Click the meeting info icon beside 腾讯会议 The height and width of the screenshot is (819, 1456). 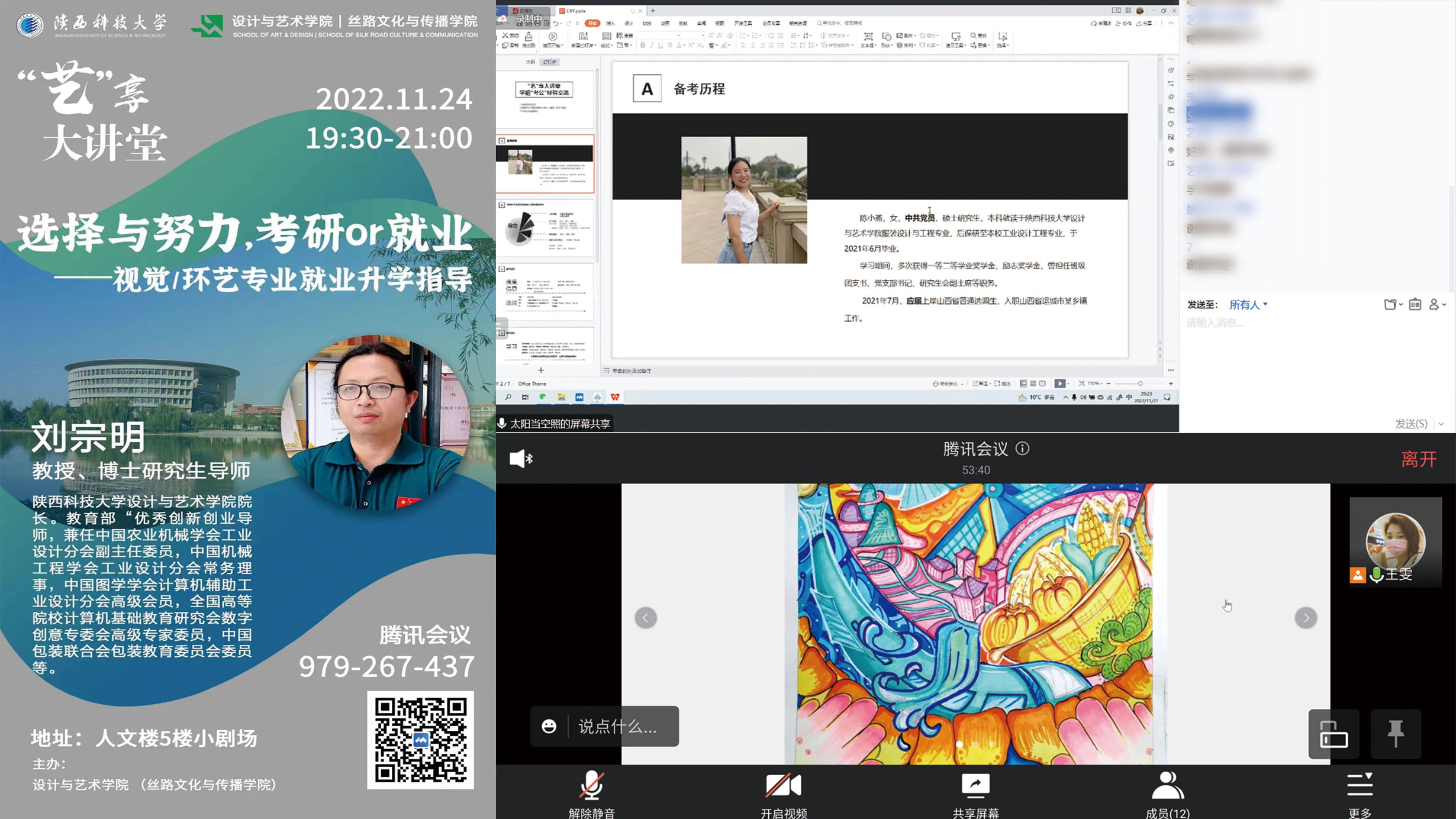pos(1022,449)
